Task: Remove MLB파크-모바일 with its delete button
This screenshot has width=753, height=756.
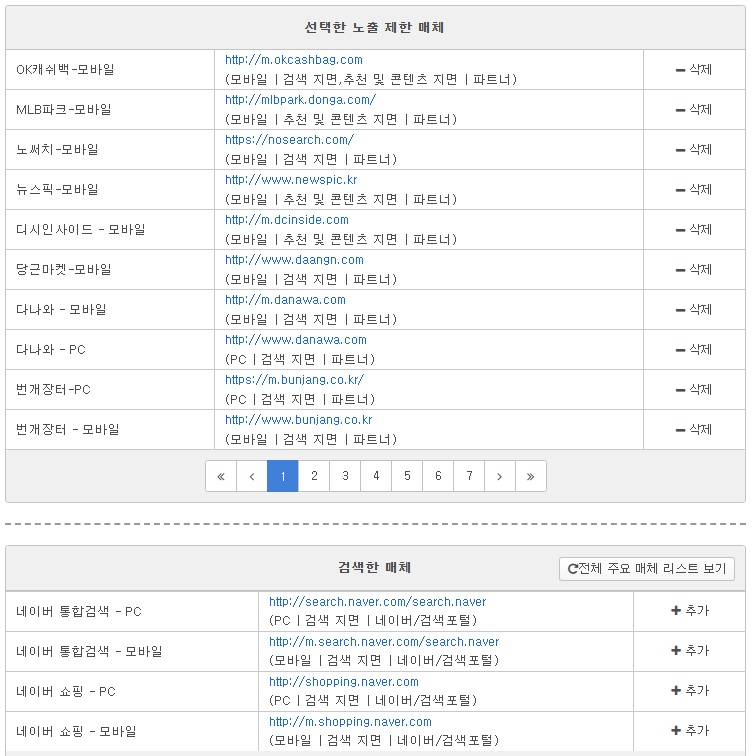Action: point(694,110)
